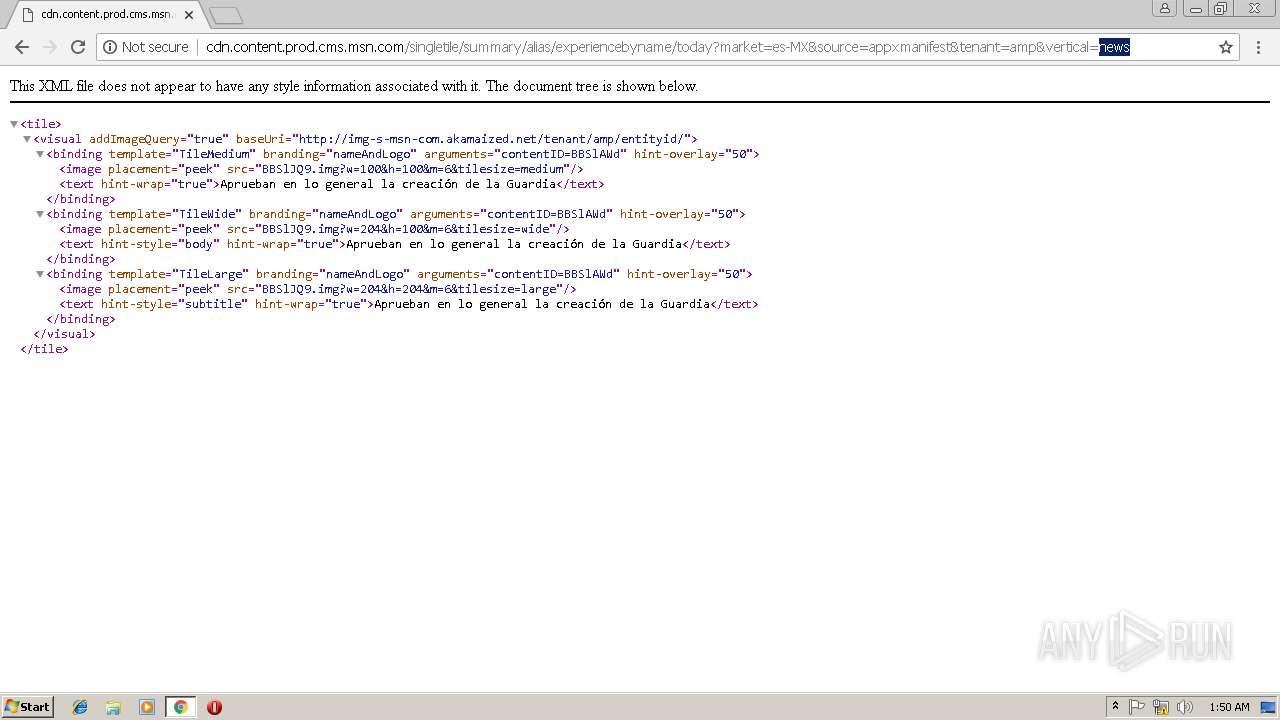
Task: Collapse the TileLarge binding node
Action: [40, 274]
